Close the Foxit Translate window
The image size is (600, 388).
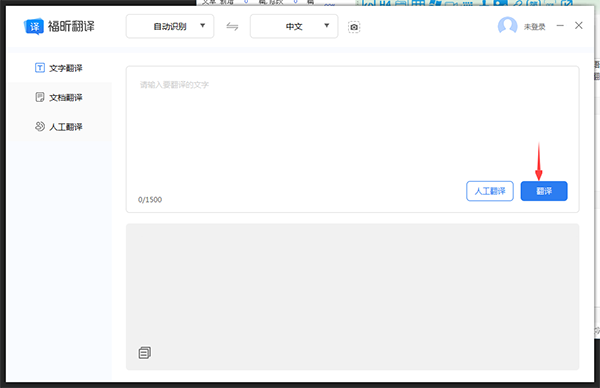point(579,25)
